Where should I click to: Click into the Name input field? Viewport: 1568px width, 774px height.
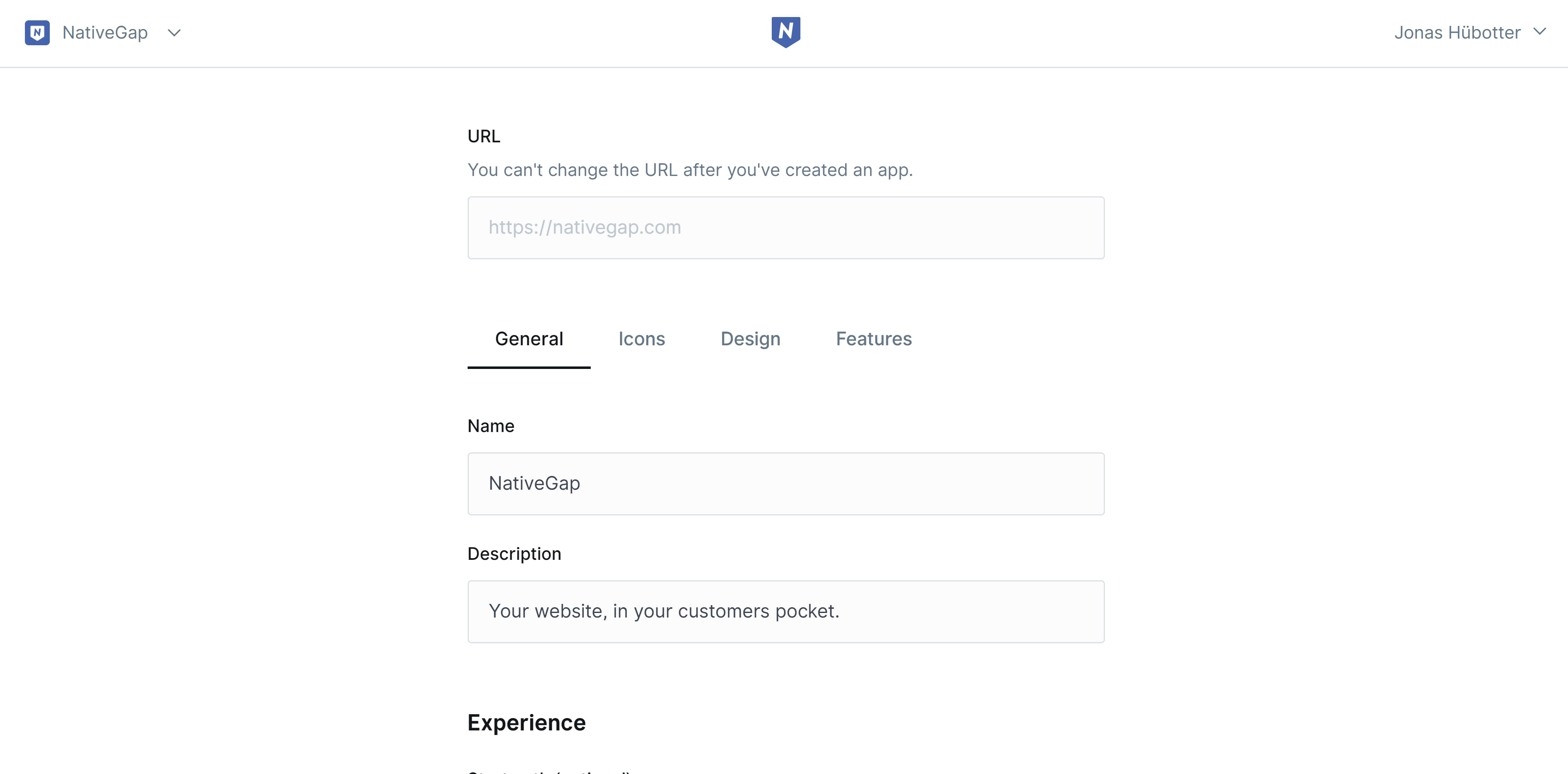coord(785,483)
